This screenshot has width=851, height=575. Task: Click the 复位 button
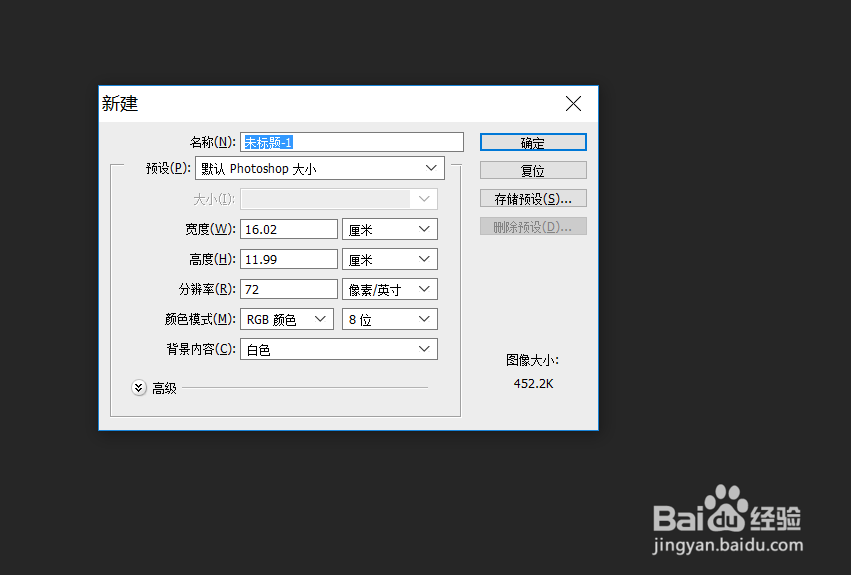[533, 170]
